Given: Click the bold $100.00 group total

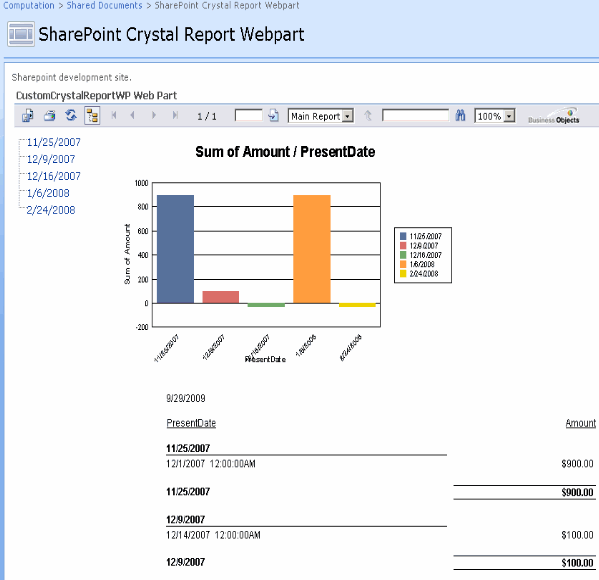Looking at the screenshot, I should [x=577, y=563].
